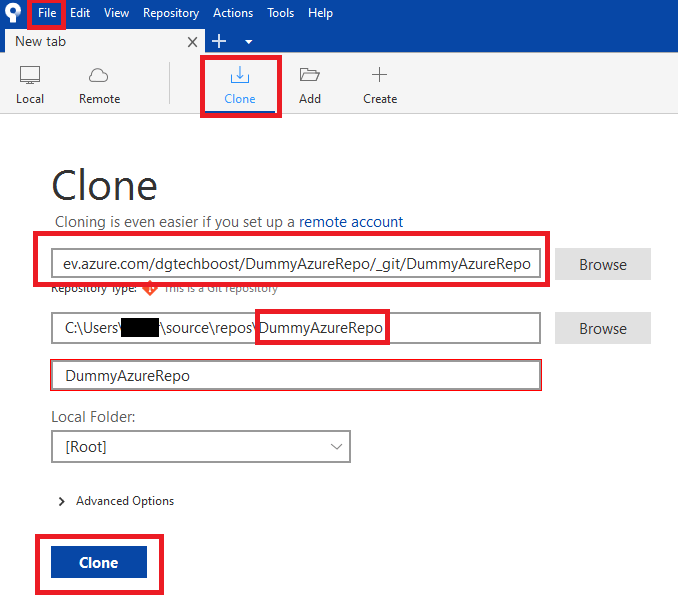
Task: Click the repository URL input field
Action: click(x=296, y=264)
